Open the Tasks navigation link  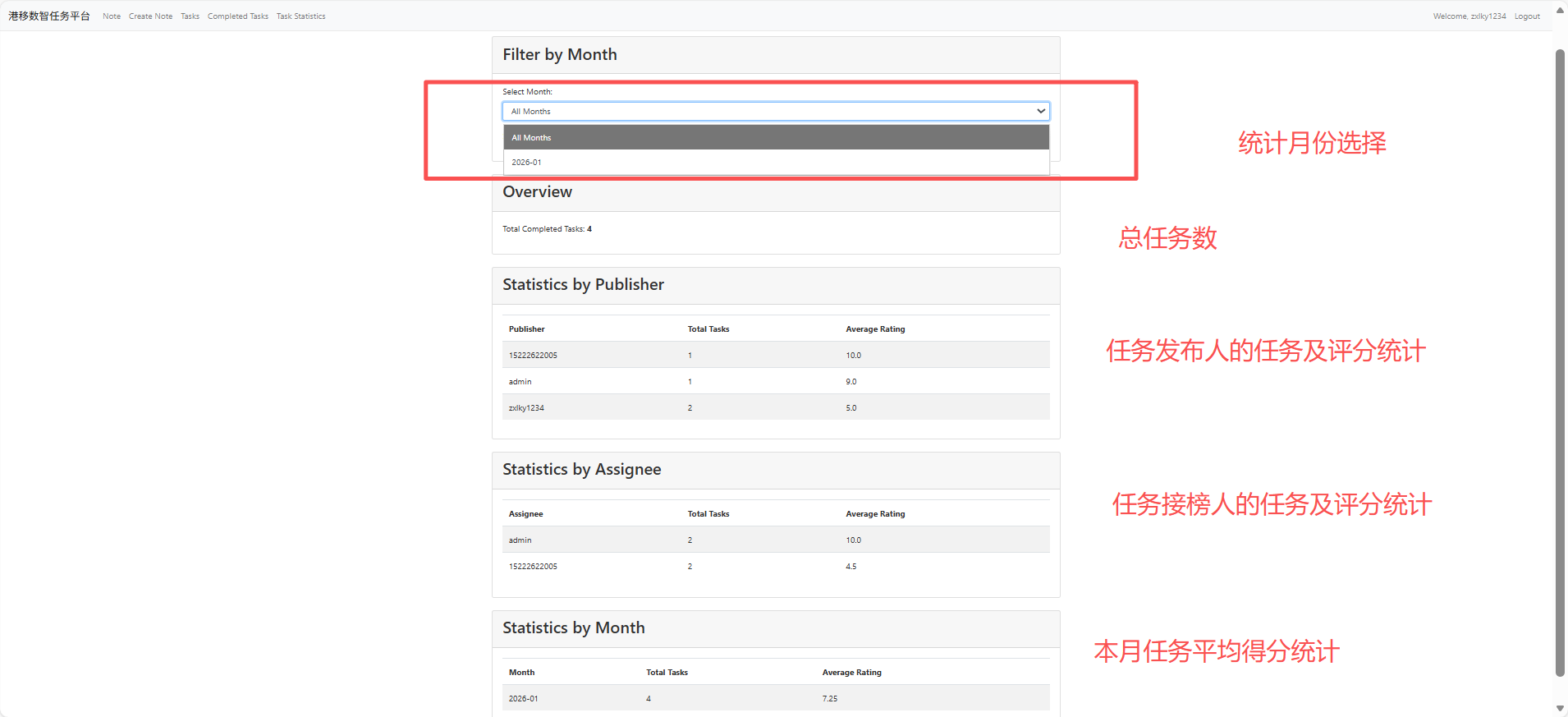coord(190,16)
